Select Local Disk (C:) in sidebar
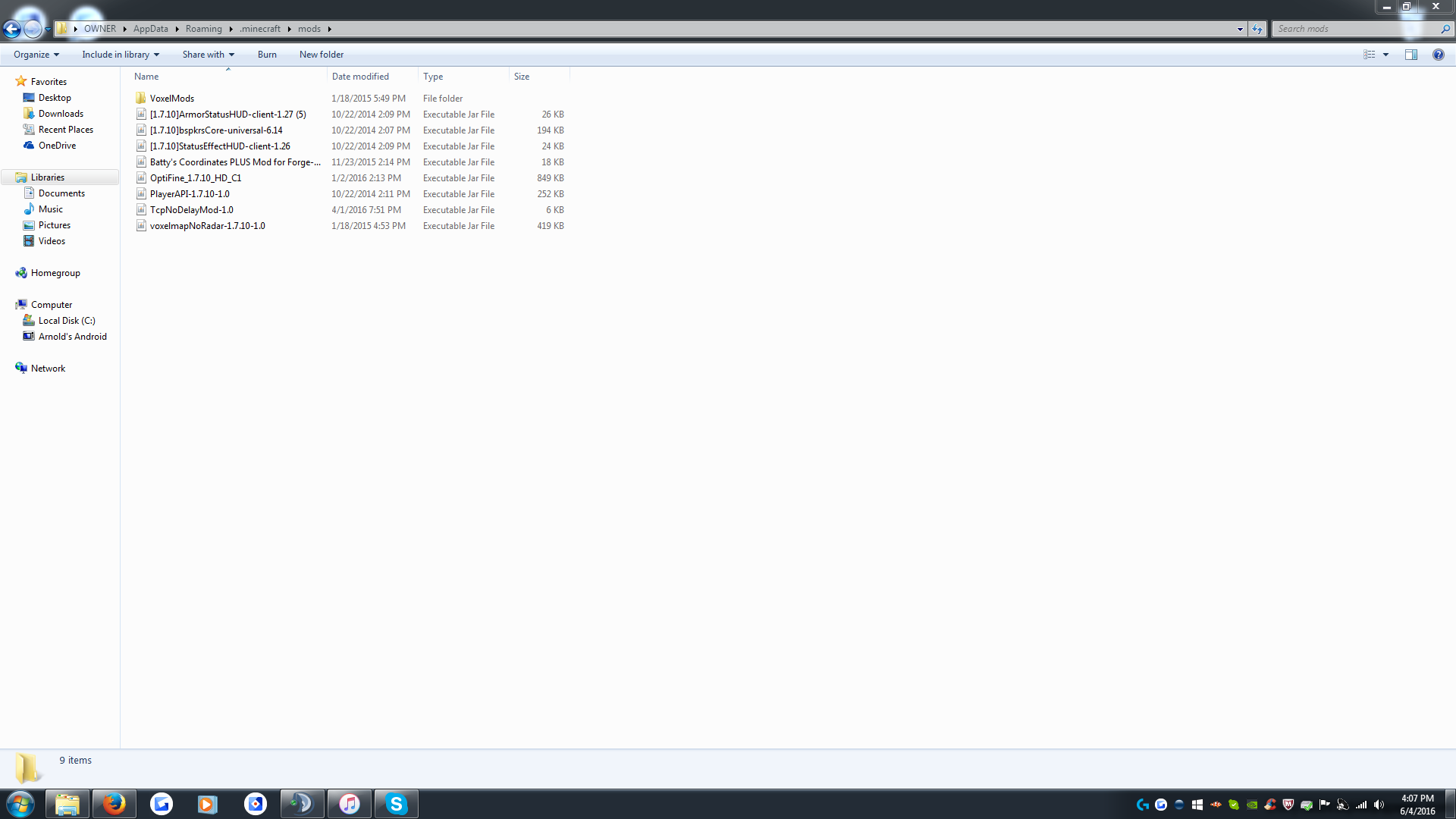The width and height of the screenshot is (1456, 819). 67,321
